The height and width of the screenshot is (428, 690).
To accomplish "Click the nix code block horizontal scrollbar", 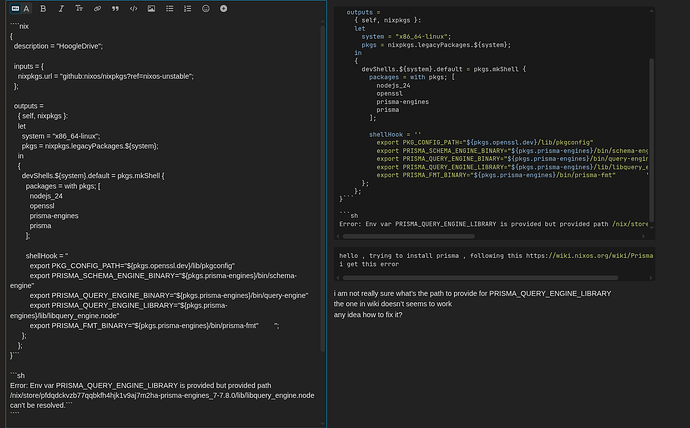I will pyautogui.click(x=408, y=236).
